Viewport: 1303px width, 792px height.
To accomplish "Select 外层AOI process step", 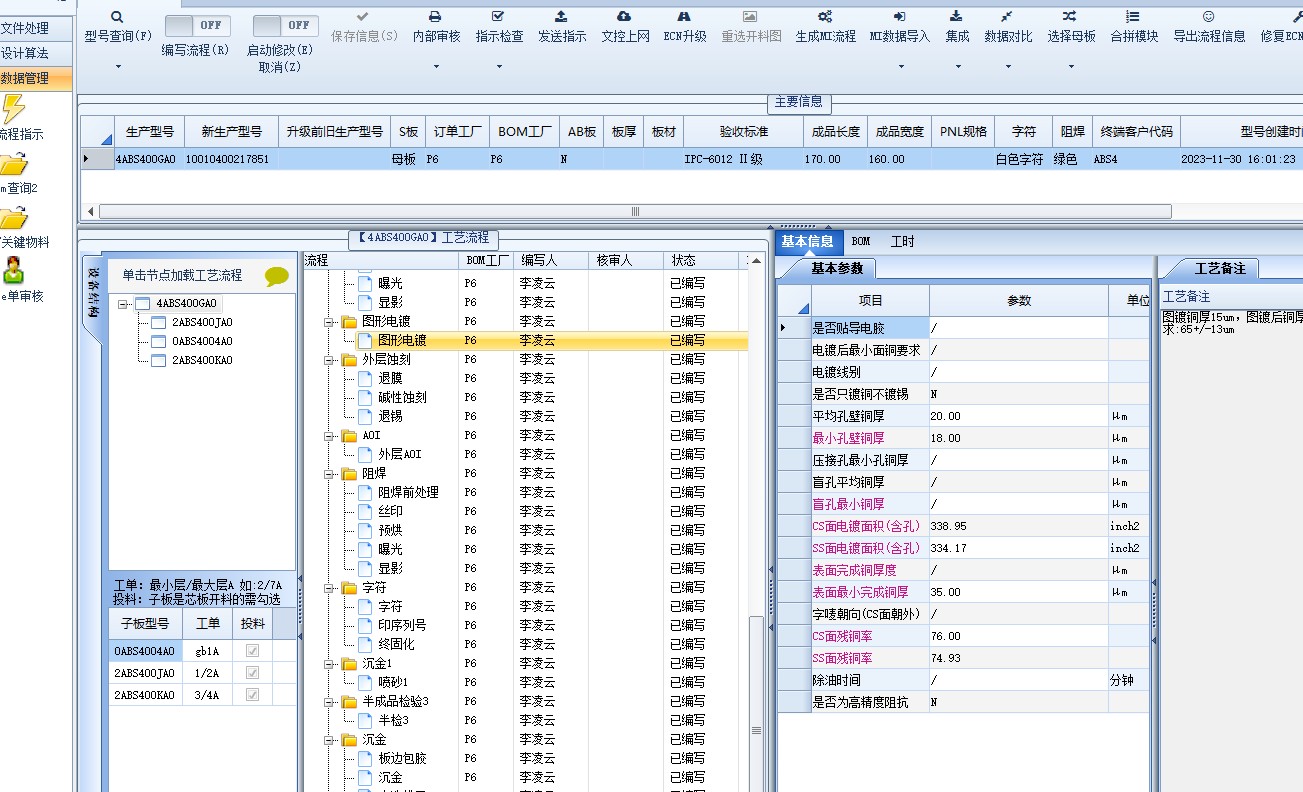I will coord(399,455).
